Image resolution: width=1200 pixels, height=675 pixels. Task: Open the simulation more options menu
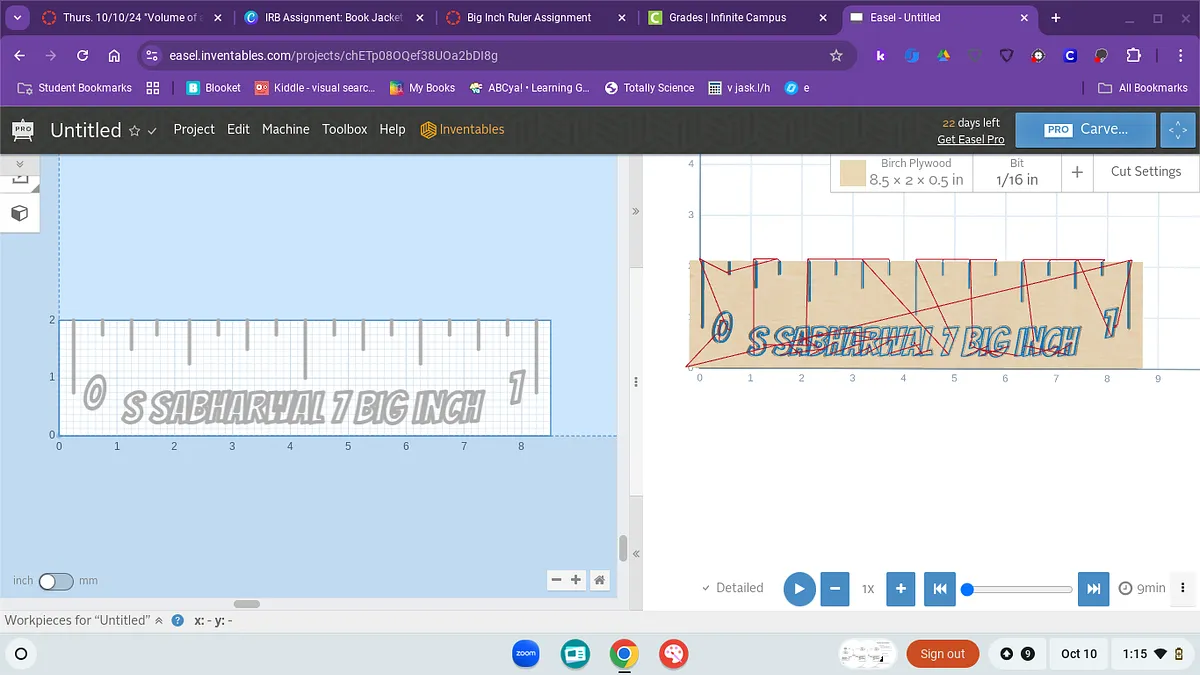[1183, 588]
